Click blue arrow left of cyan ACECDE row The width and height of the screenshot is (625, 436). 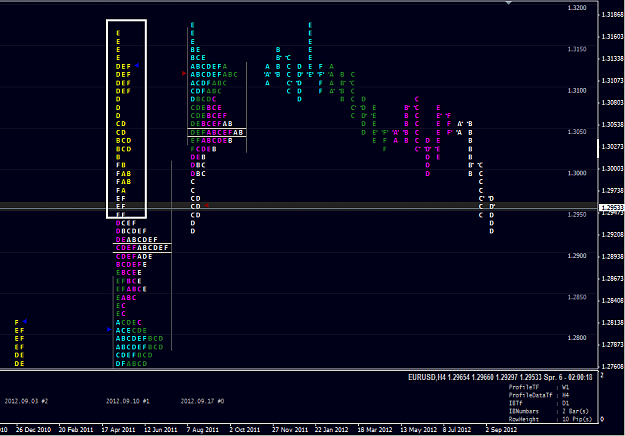pyautogui.click(x=109, y=329)
